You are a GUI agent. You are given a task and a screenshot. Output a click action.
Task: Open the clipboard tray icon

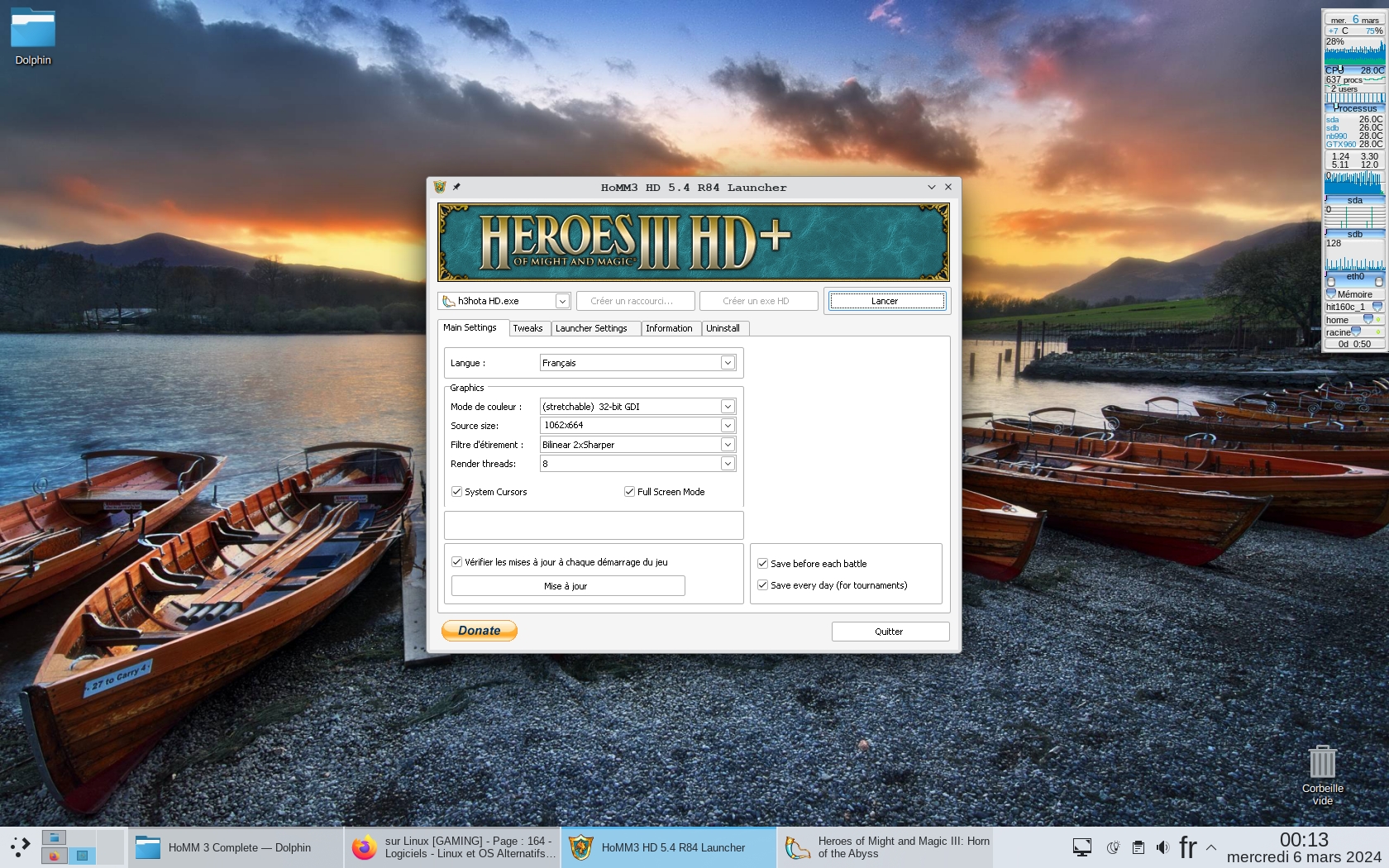click(x=1138, y=847)
